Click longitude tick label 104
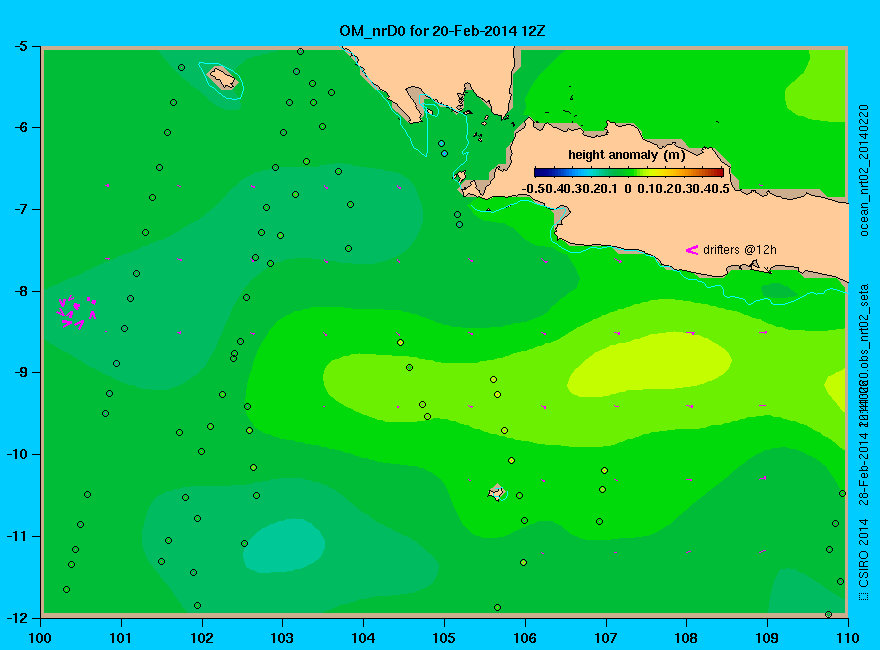 tap(363, 638)
